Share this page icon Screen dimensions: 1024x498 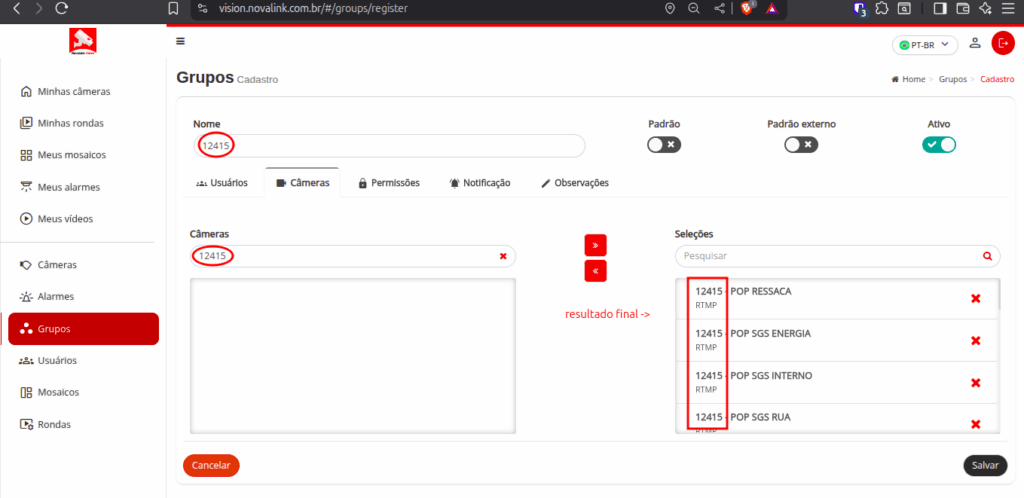[x=719, y=8]
